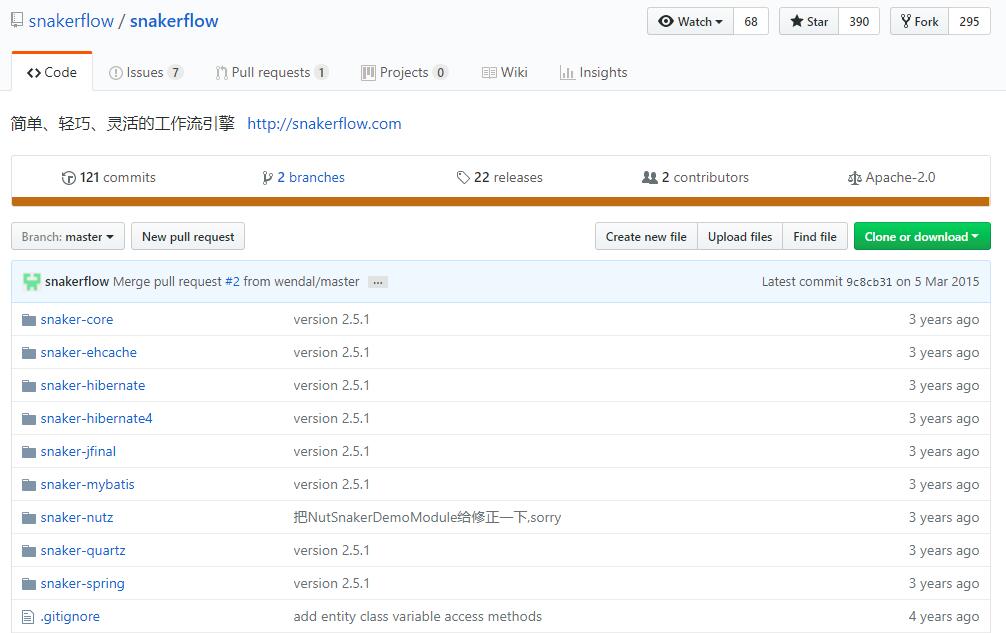Screen dimensions: 1006x633
Task: Click the 295 fork count
Action: [969, 22]
